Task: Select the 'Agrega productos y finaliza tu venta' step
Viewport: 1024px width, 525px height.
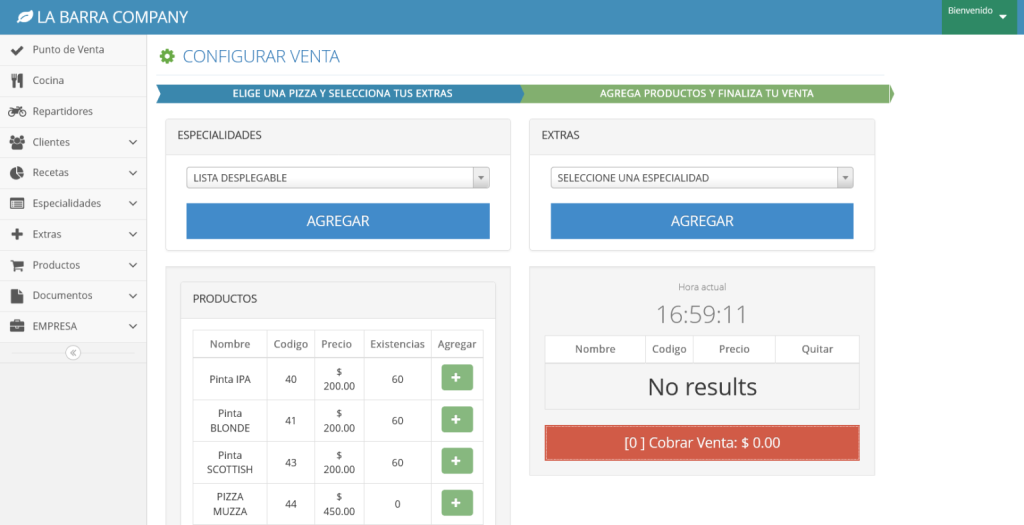Action: click(706, 94)
